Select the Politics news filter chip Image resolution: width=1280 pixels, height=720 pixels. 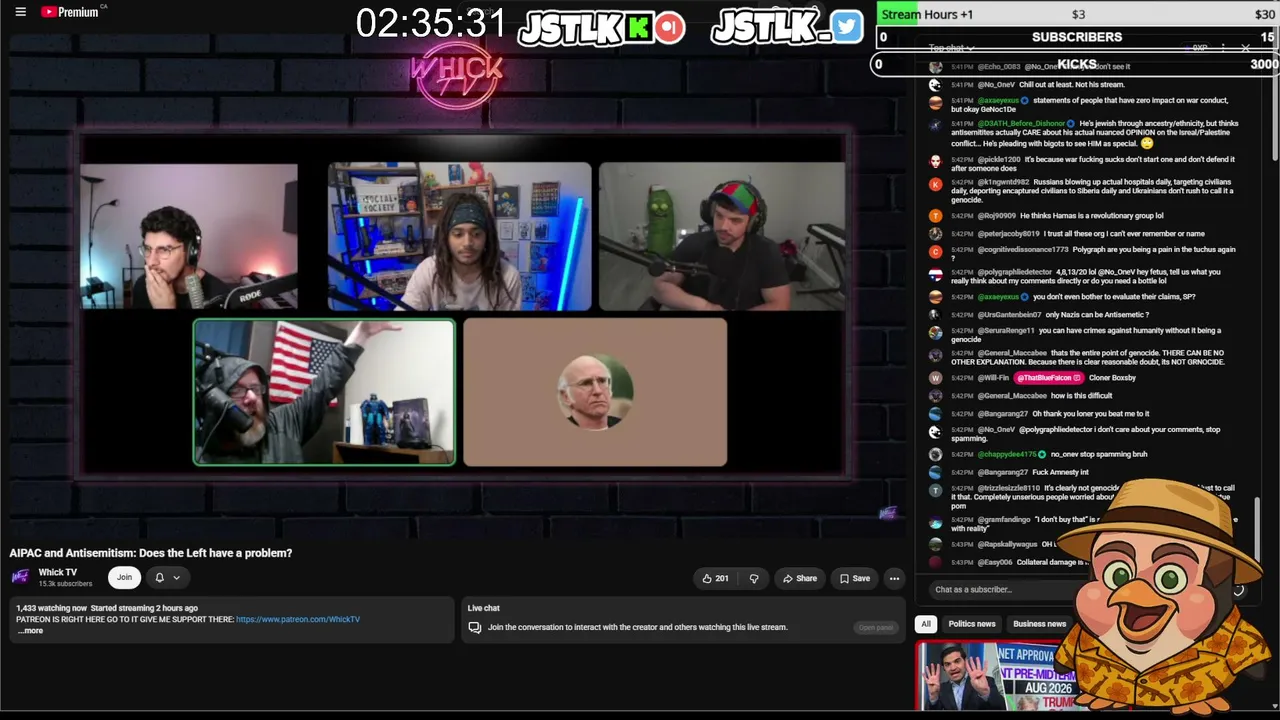[x=972, y=624]
